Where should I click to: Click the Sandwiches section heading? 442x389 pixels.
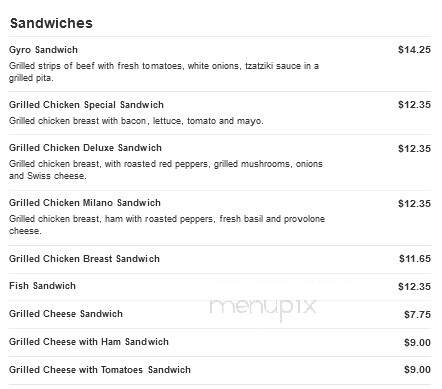[51, 23]
